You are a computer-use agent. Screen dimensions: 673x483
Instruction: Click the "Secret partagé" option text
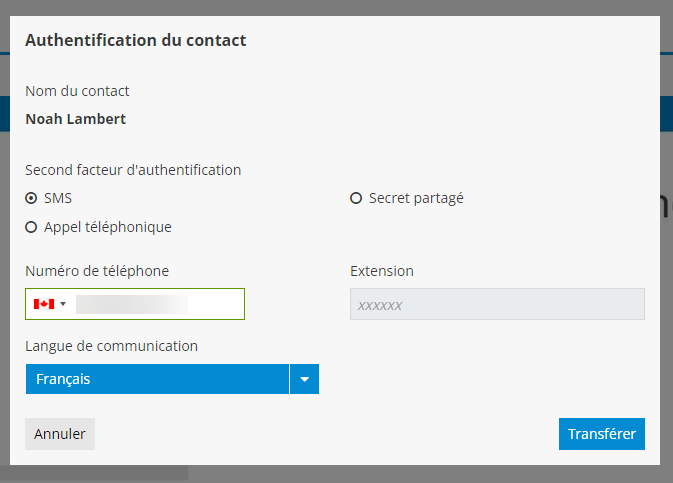(416, 198)
